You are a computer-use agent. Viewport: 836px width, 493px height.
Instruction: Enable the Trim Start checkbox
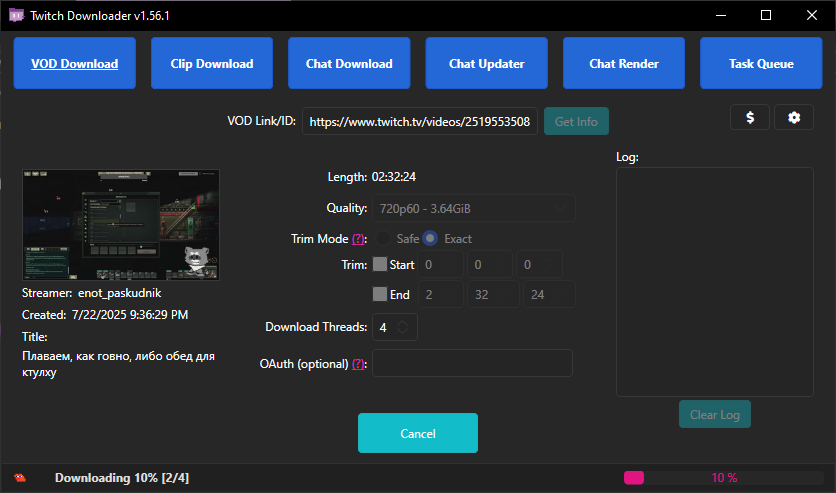380,264
